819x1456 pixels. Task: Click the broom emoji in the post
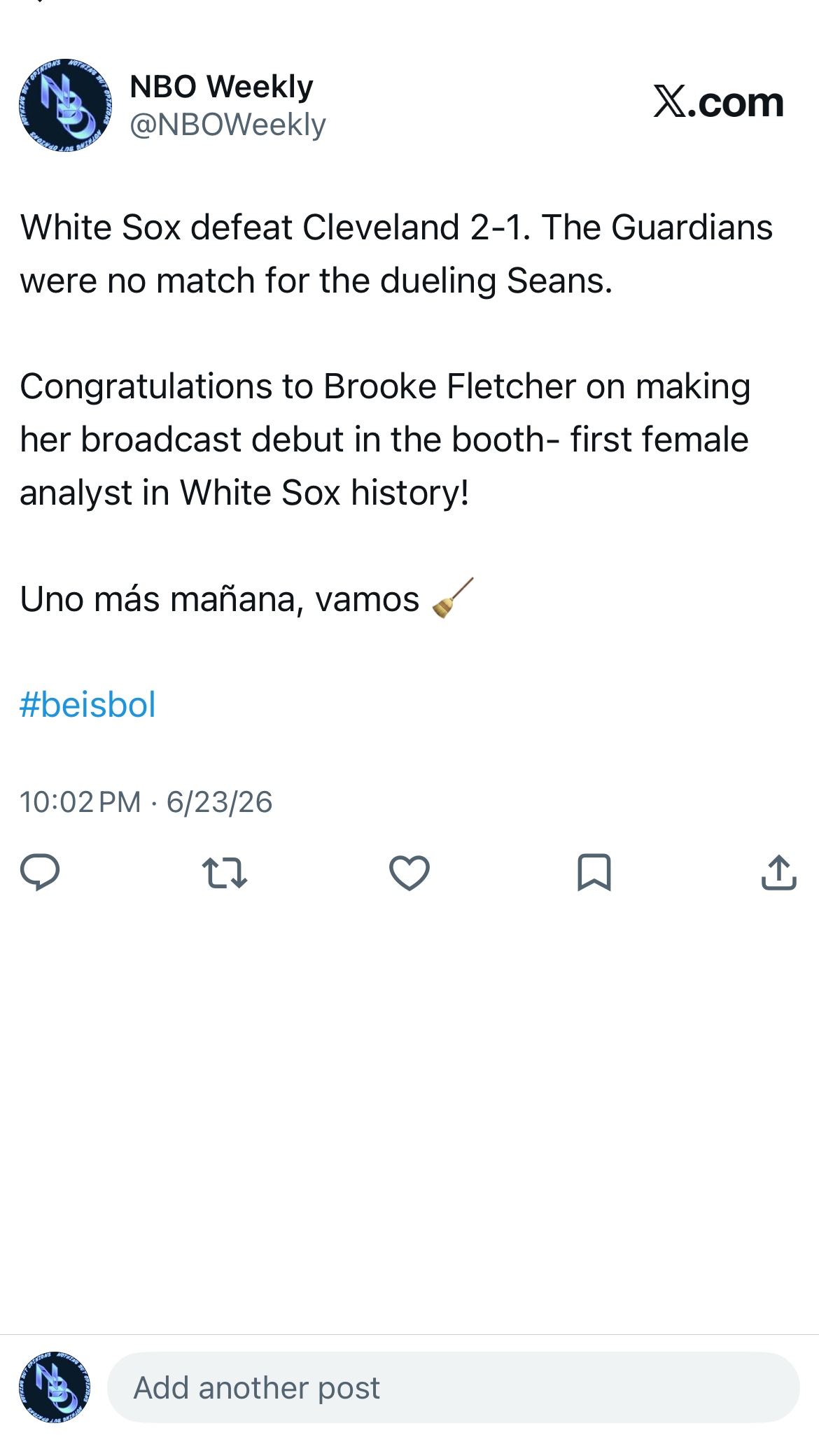pyautogui.click(x=453, y=598)
